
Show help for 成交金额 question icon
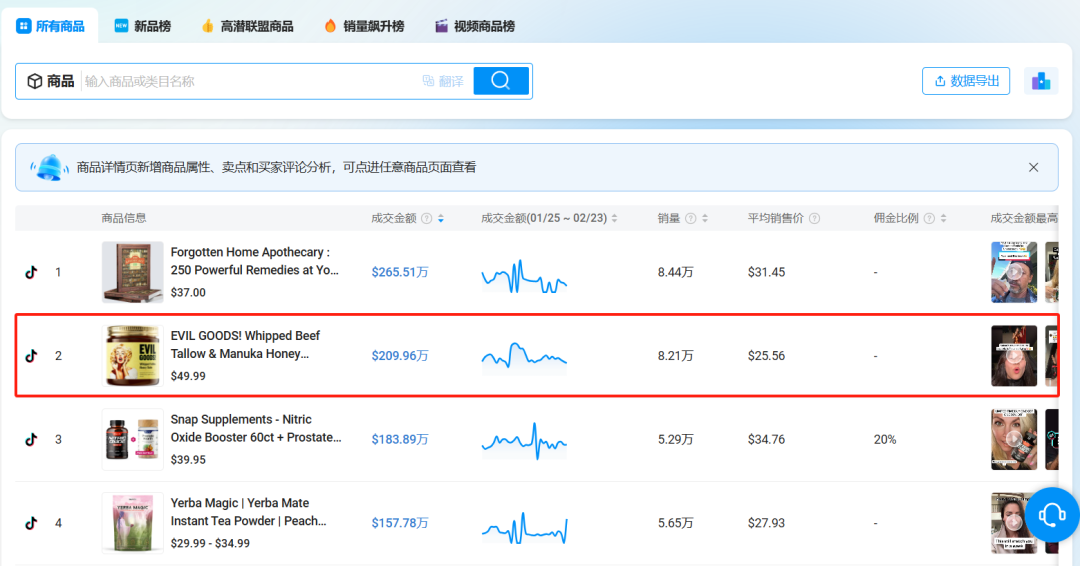tap(426, 218)
